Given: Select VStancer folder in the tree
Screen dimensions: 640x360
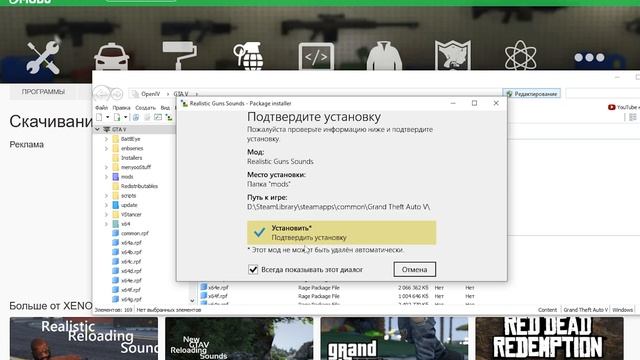Looking at the screenshot, I should point(131,214).
